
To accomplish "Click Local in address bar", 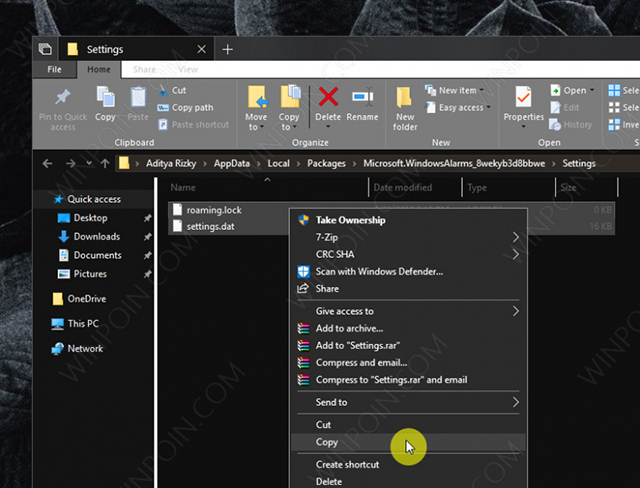I will pyautogui.click(x=278, y=164).
